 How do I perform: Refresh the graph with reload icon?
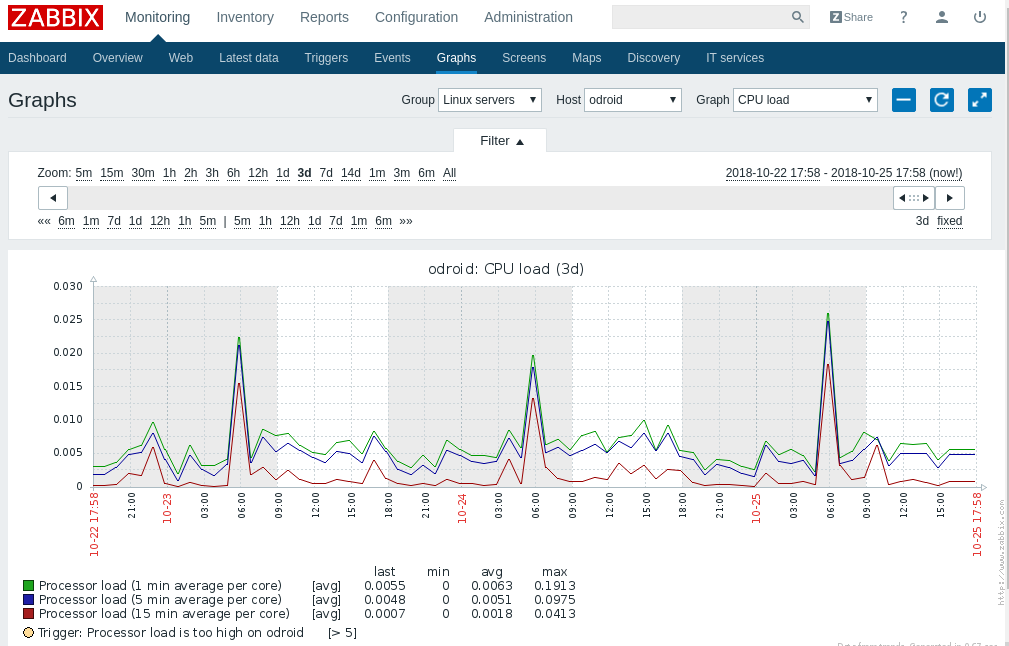pos(941,100)
